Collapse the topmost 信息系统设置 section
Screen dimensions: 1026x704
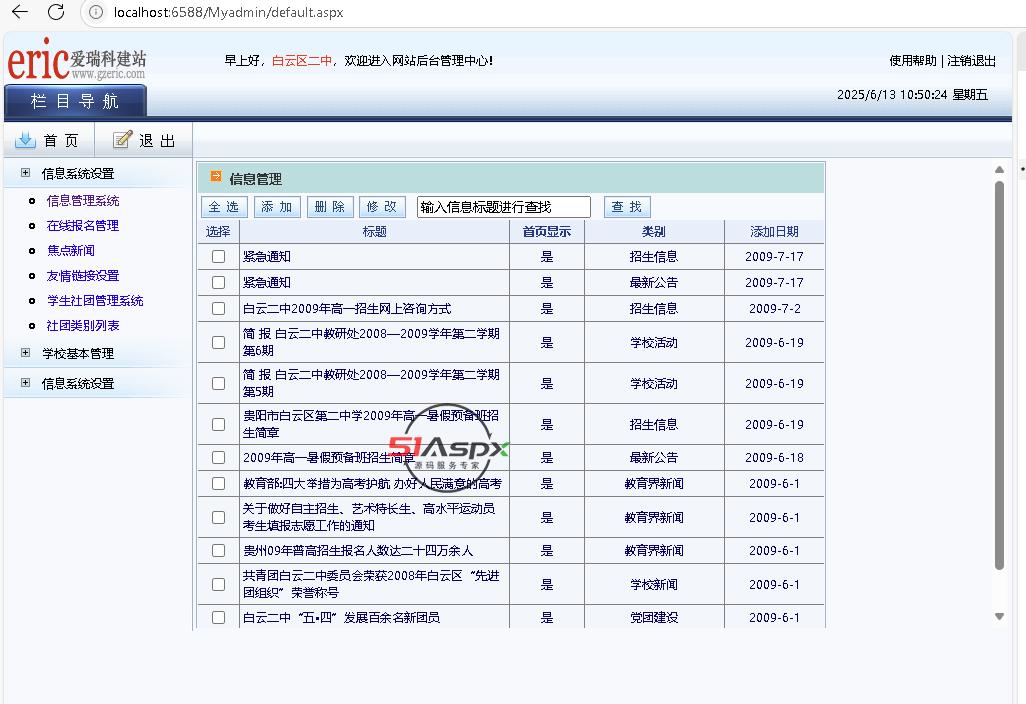point(25,173)
